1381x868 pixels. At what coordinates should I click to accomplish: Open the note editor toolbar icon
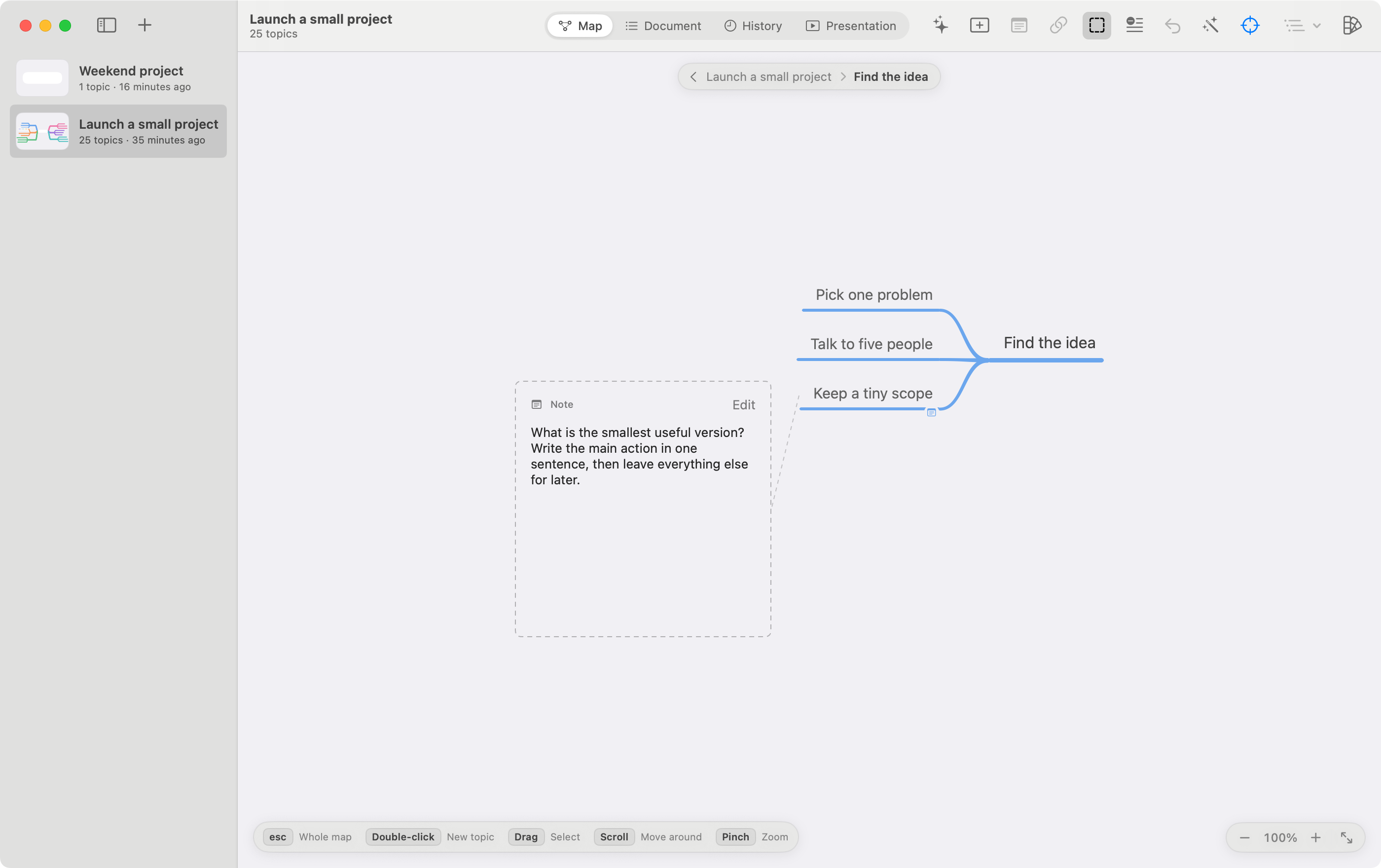pos(1018,25)
